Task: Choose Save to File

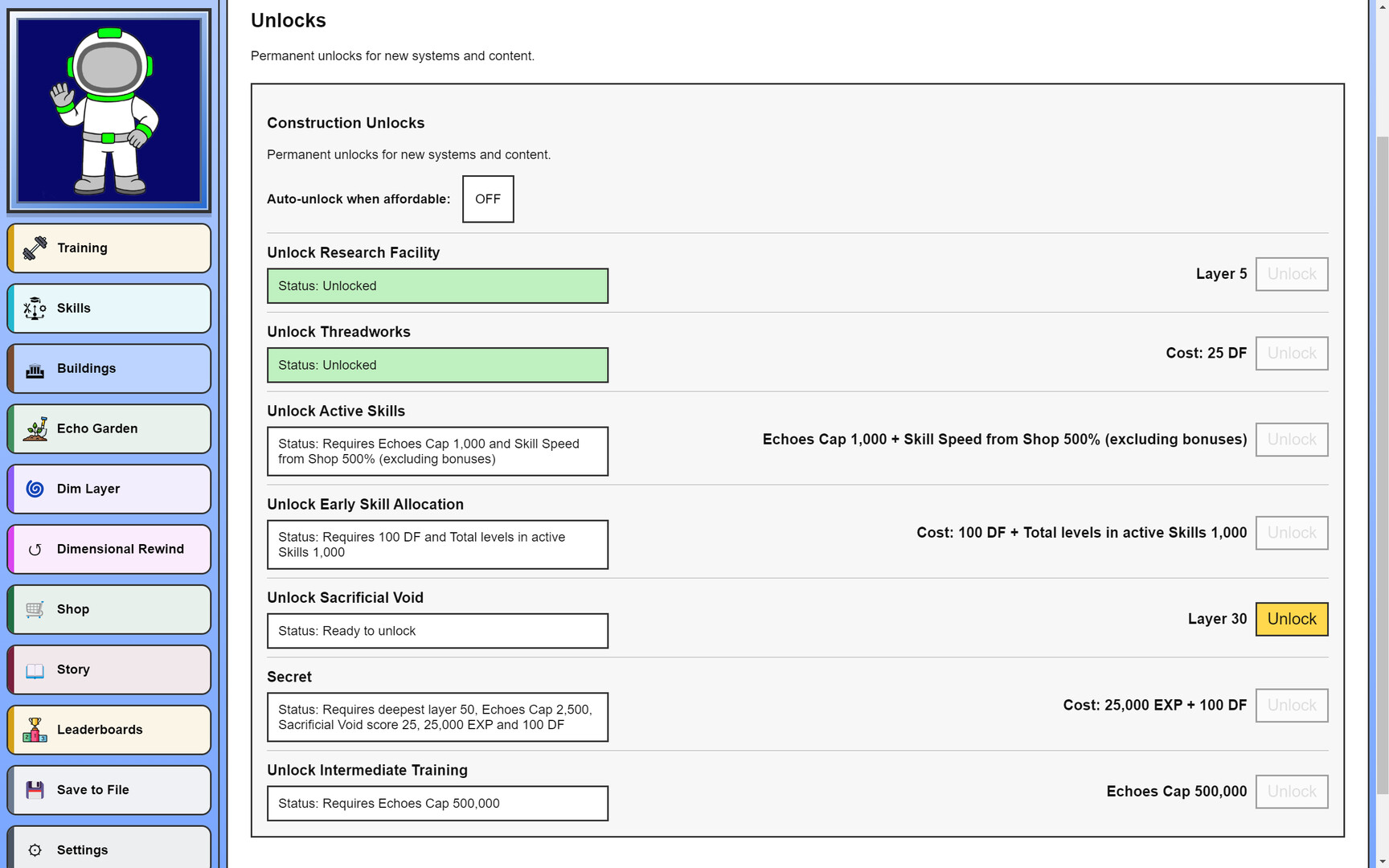Action: click(109, 791)
